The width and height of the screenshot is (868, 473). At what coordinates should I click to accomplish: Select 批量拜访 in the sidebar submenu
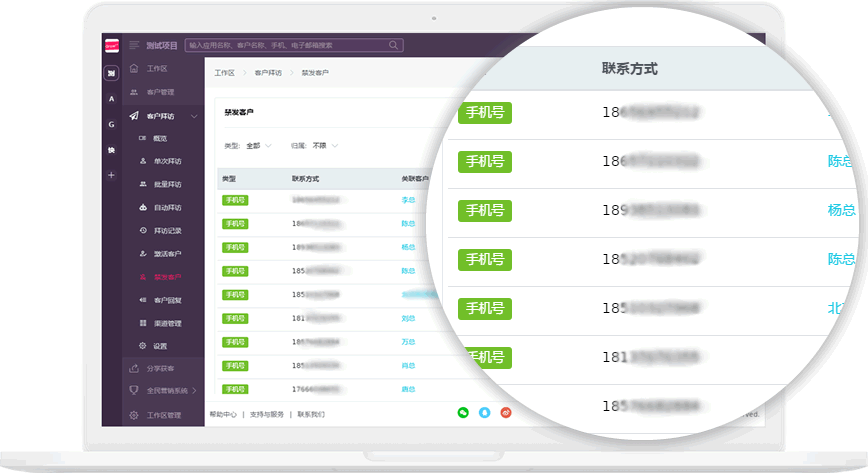[167, 184]
